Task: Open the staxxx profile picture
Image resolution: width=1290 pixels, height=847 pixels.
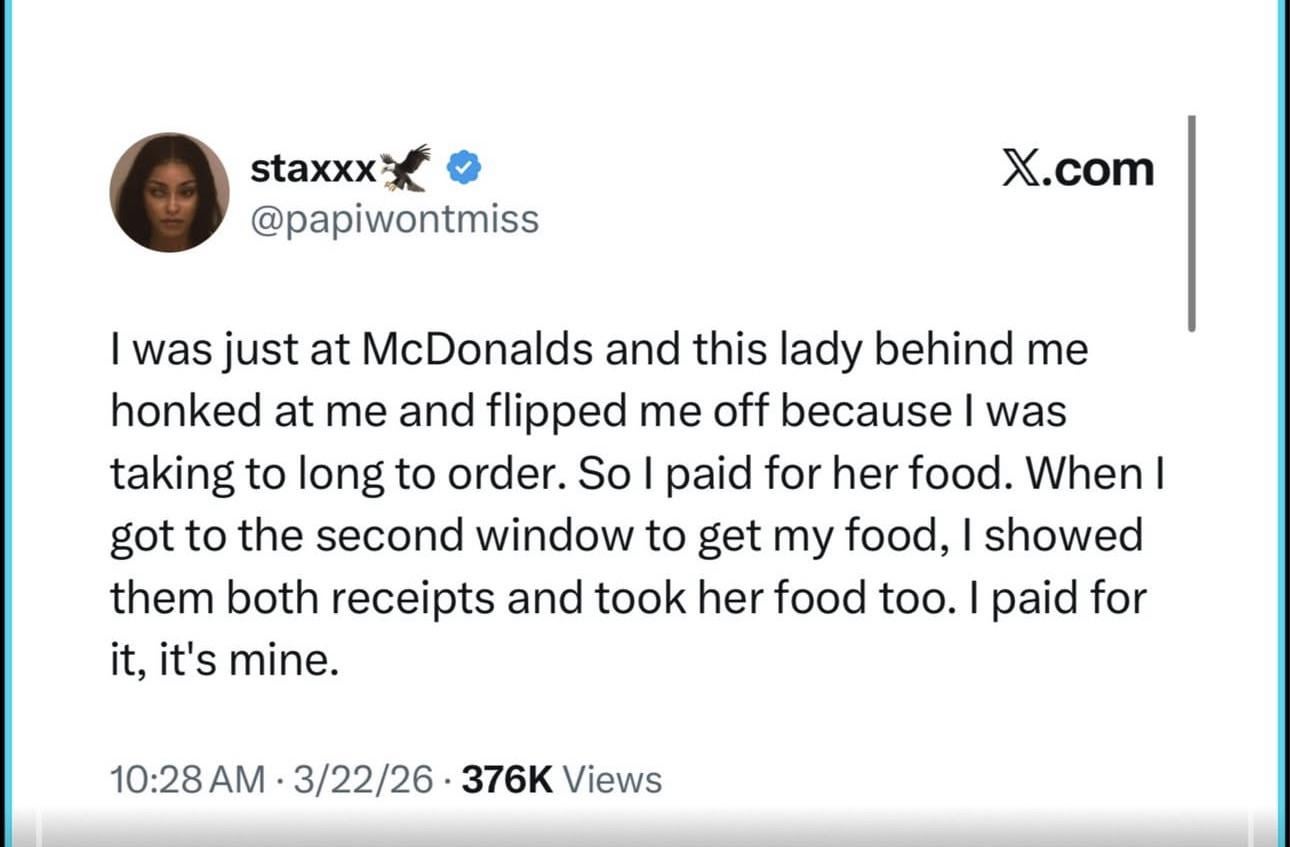Action: 170,192
